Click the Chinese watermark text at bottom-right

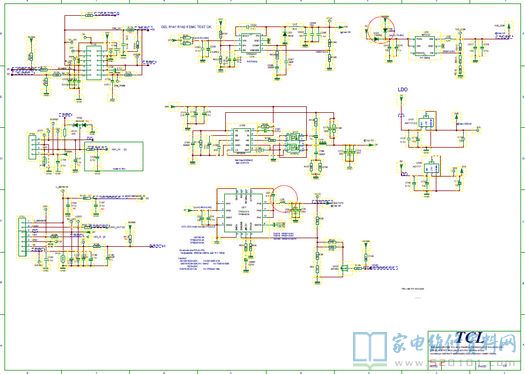pos(454,343)
